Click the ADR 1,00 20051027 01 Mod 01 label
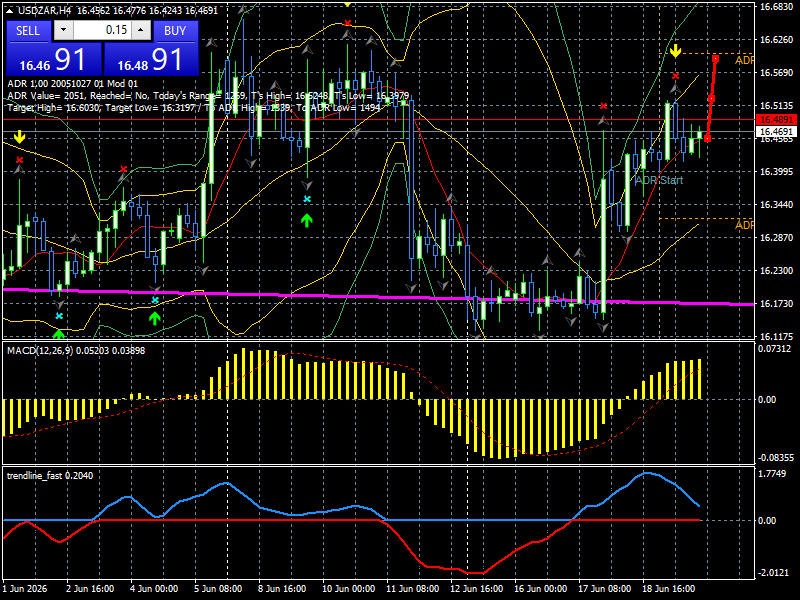 tap(72, 84)
